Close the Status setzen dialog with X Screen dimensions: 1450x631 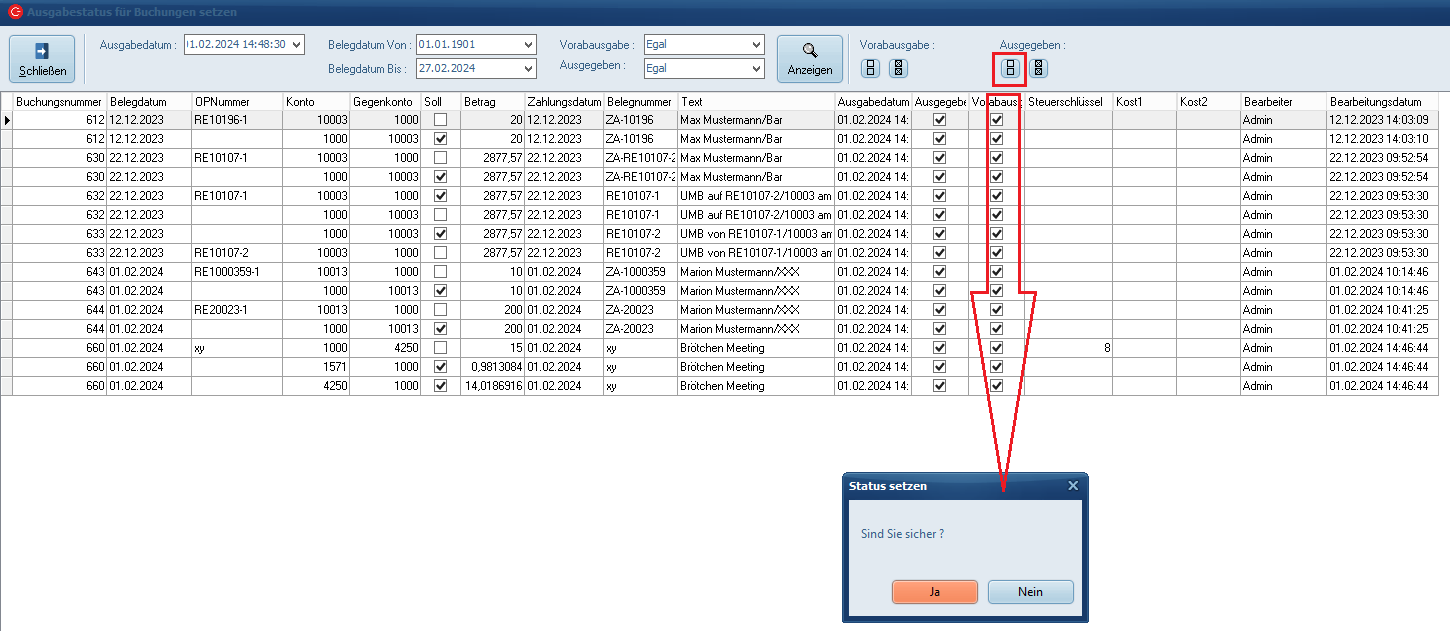[1073, 486]
